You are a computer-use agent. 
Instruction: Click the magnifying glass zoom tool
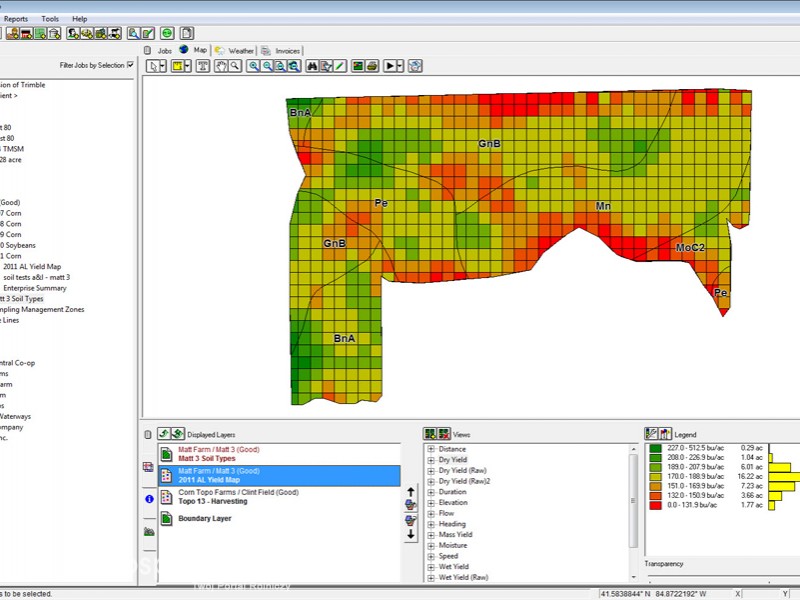tap(234, 66)
